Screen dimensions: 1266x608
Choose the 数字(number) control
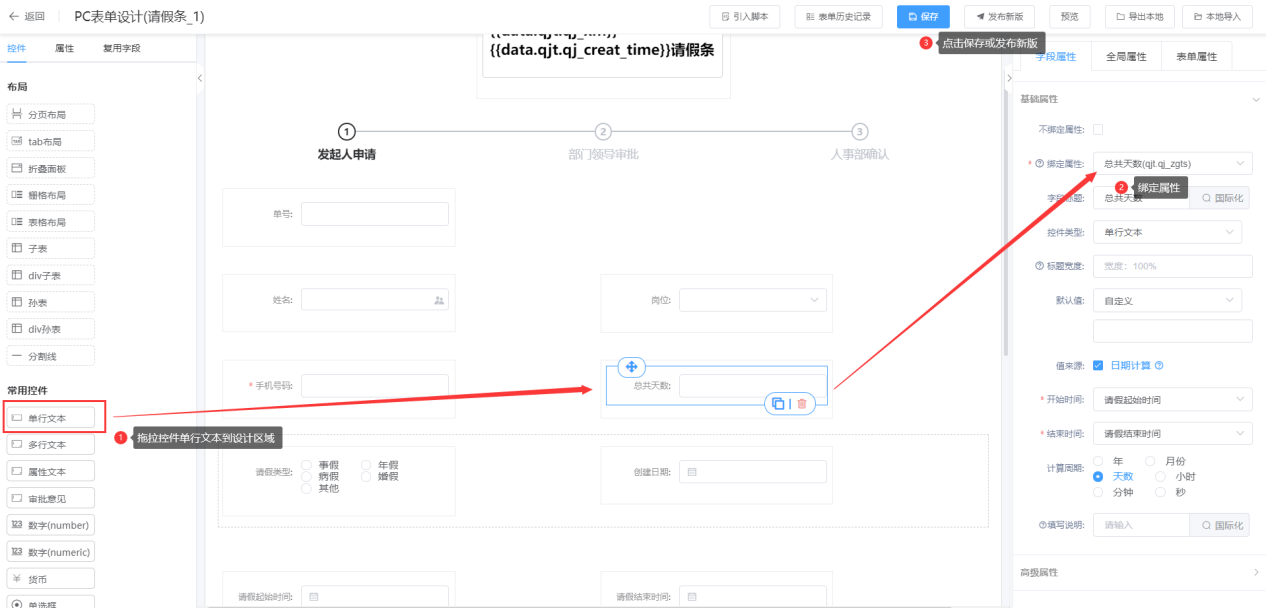pos(51,525)
